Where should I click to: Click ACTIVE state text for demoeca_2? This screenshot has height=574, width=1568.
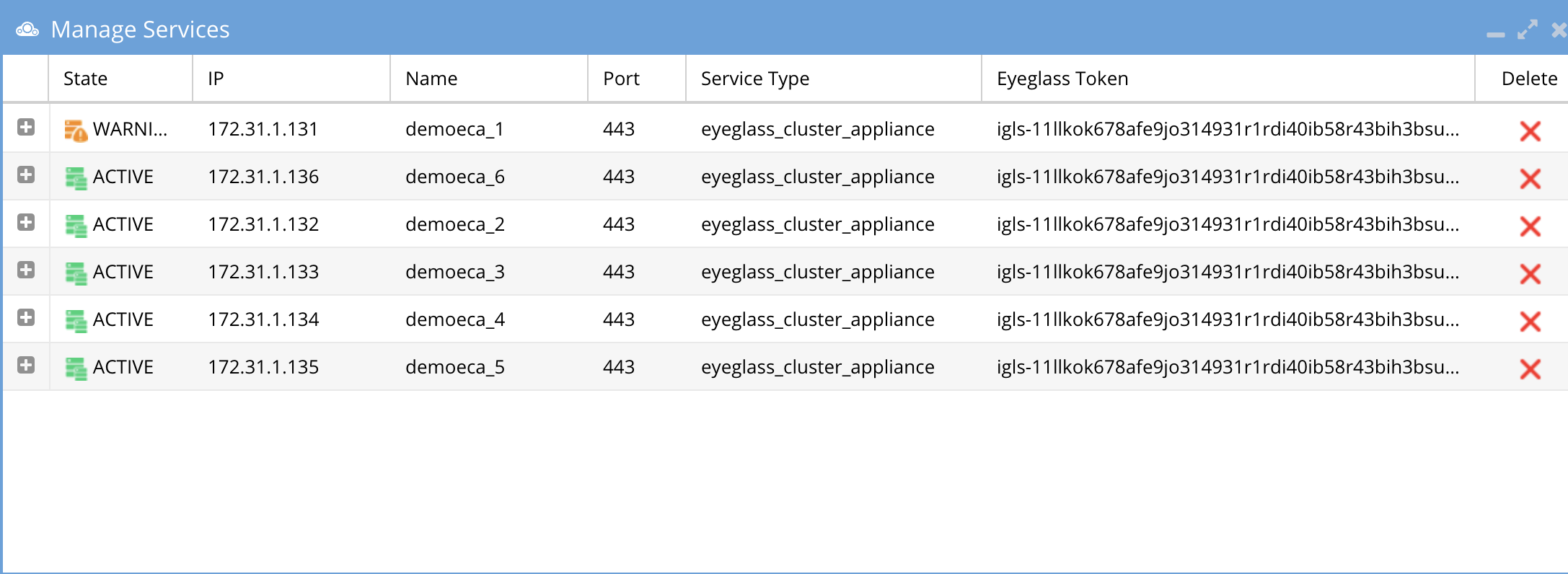click(123, 224)
